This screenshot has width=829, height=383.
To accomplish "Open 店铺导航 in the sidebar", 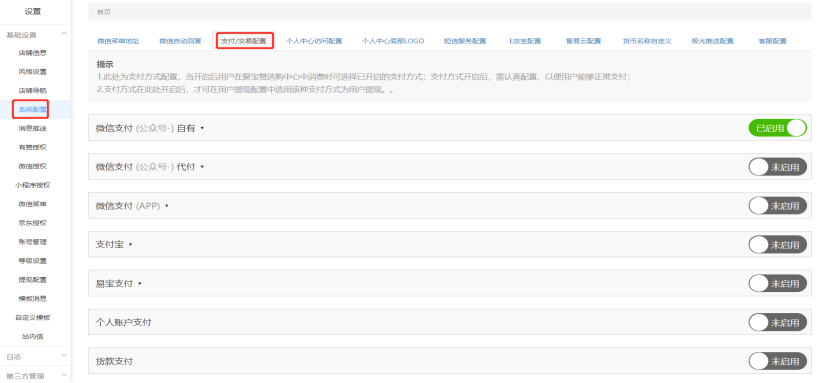I will (33, 90).
